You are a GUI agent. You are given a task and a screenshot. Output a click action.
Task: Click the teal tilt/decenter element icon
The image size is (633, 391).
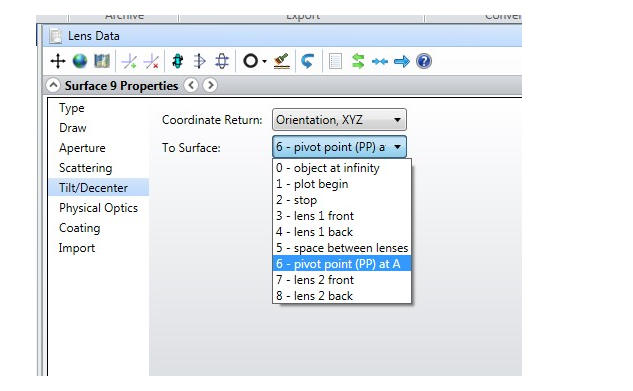click(178, 61)
